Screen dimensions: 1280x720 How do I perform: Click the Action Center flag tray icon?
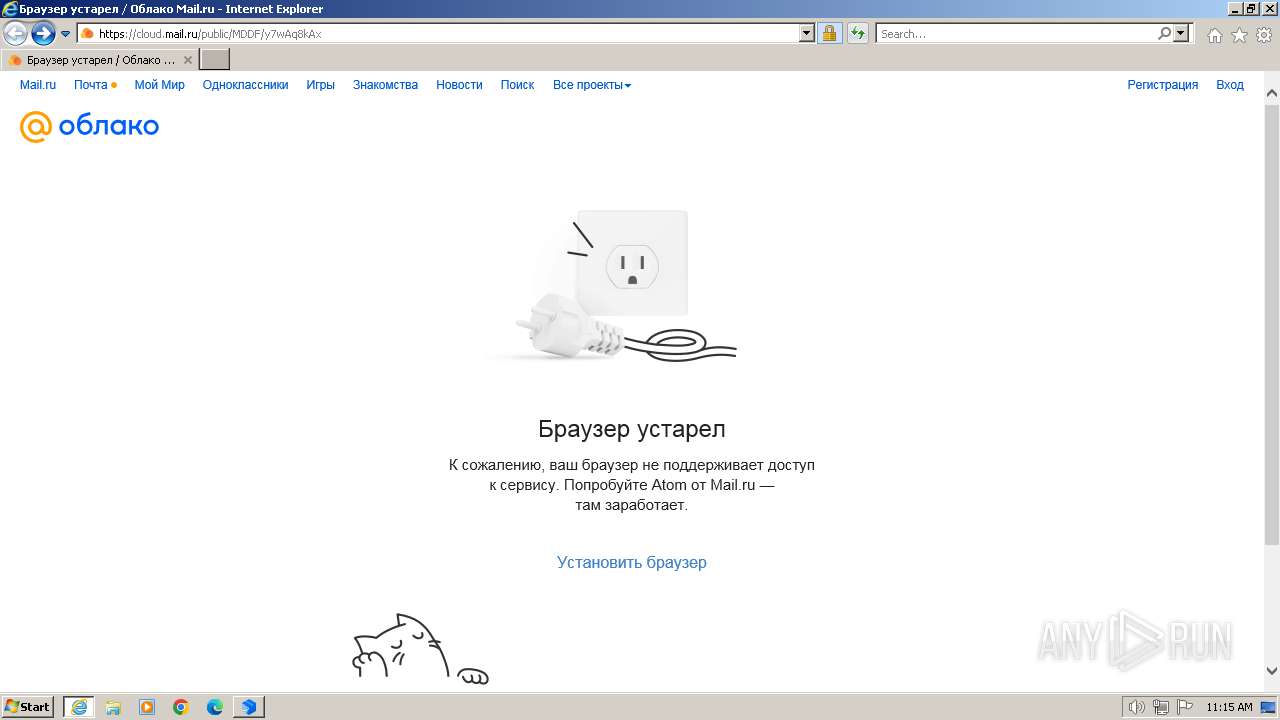pyautogui.click(x=1185, y=707)
